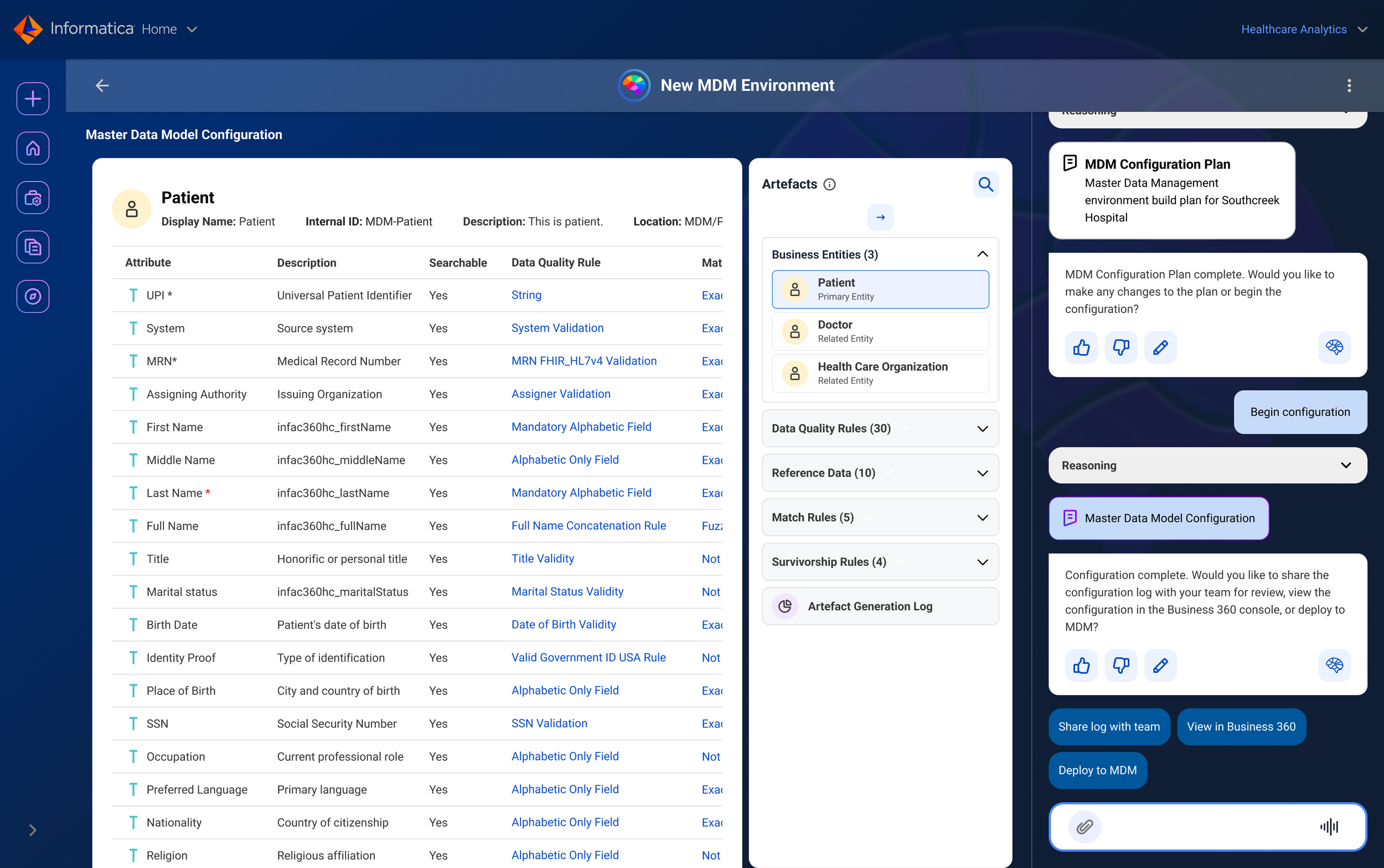1384x868 pixels.
Task: Click the Artefacts info icon
Action: click(x=829, y=184)
